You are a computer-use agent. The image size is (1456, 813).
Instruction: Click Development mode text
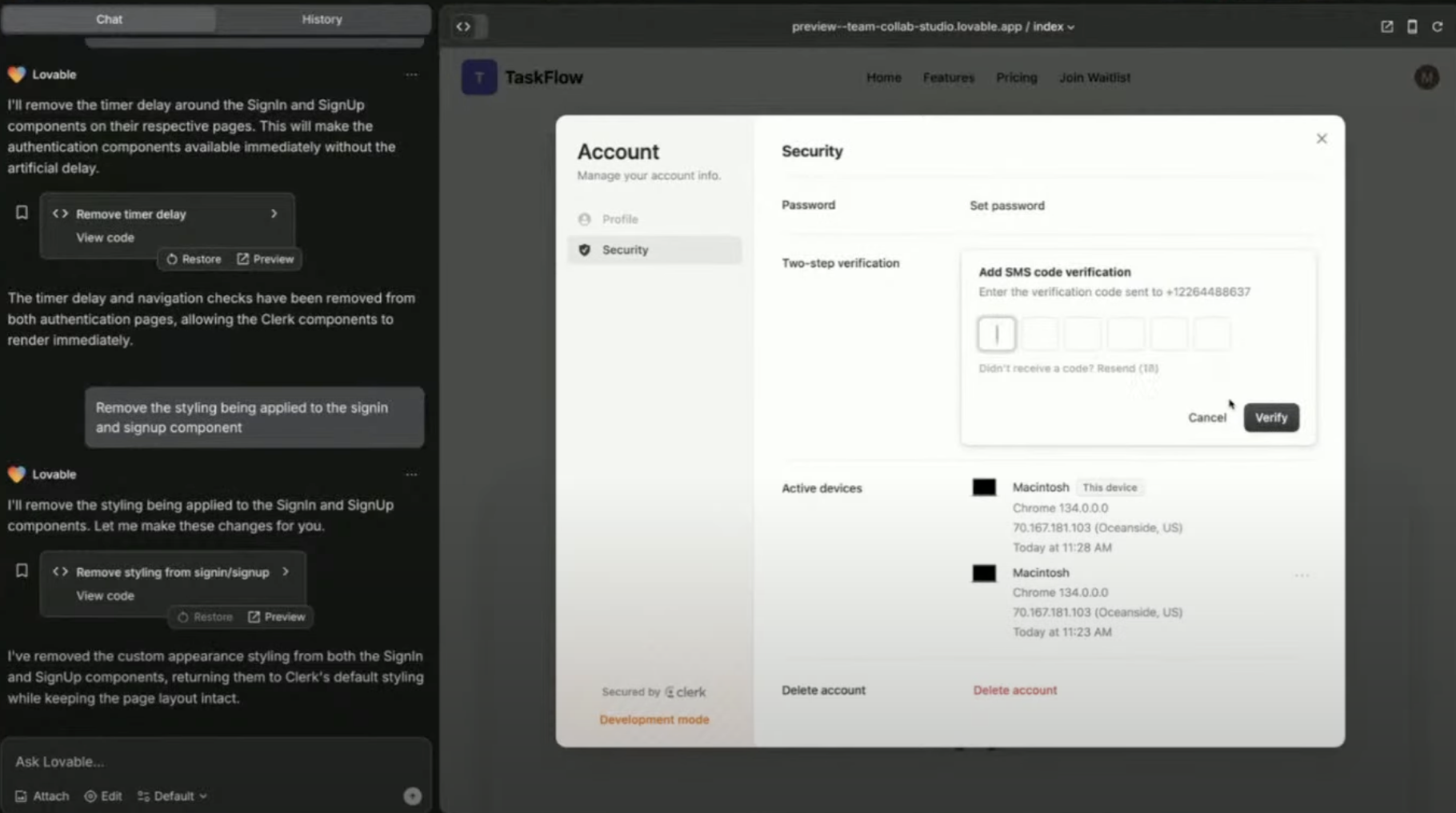(x=654, y=719)
